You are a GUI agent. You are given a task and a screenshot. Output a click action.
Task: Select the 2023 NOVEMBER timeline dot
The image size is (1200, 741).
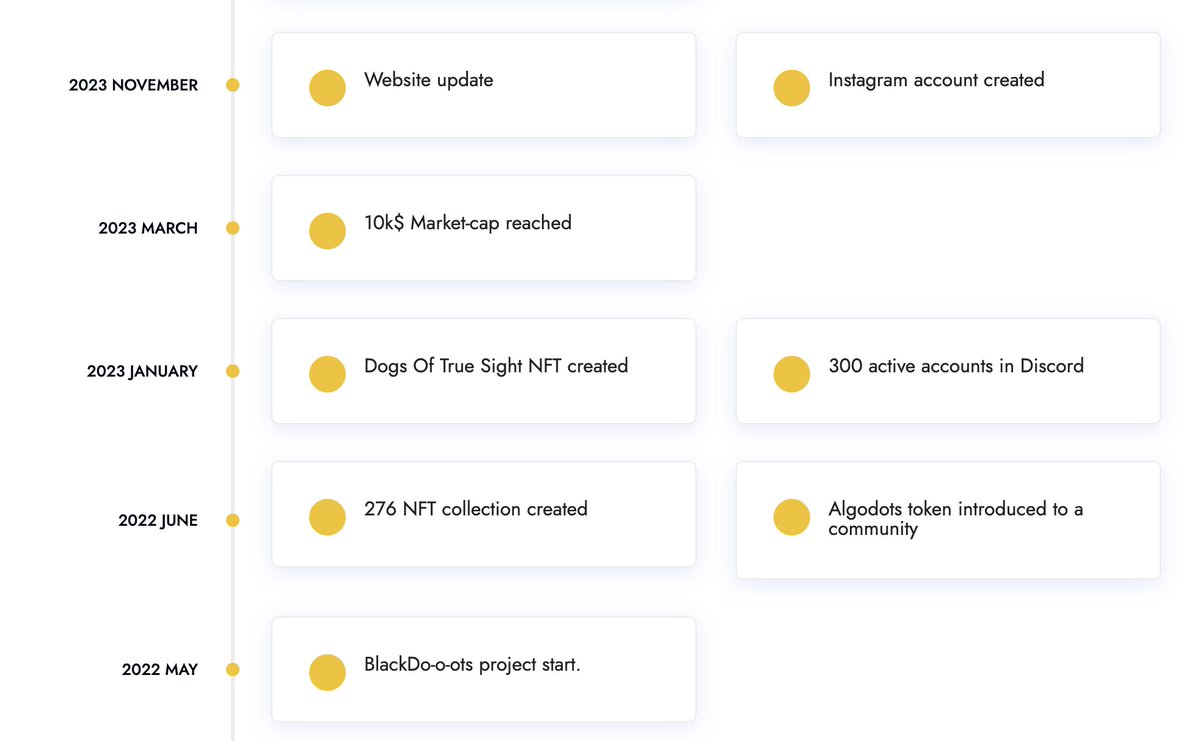(233, 85)
